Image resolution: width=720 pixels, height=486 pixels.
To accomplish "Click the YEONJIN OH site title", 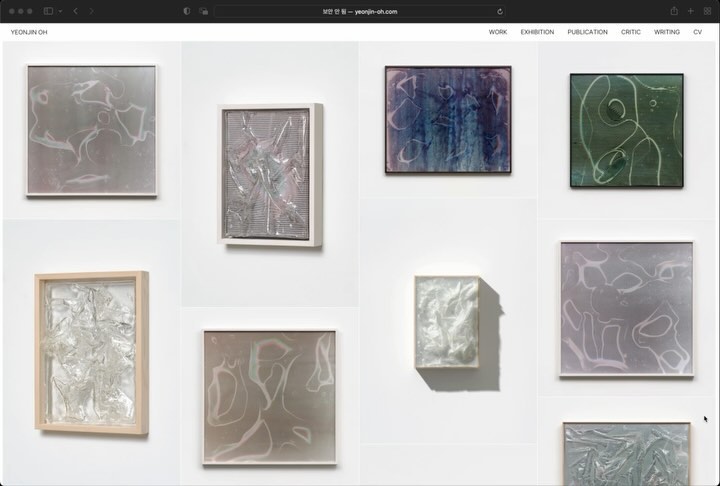I will tap(29, 32).
